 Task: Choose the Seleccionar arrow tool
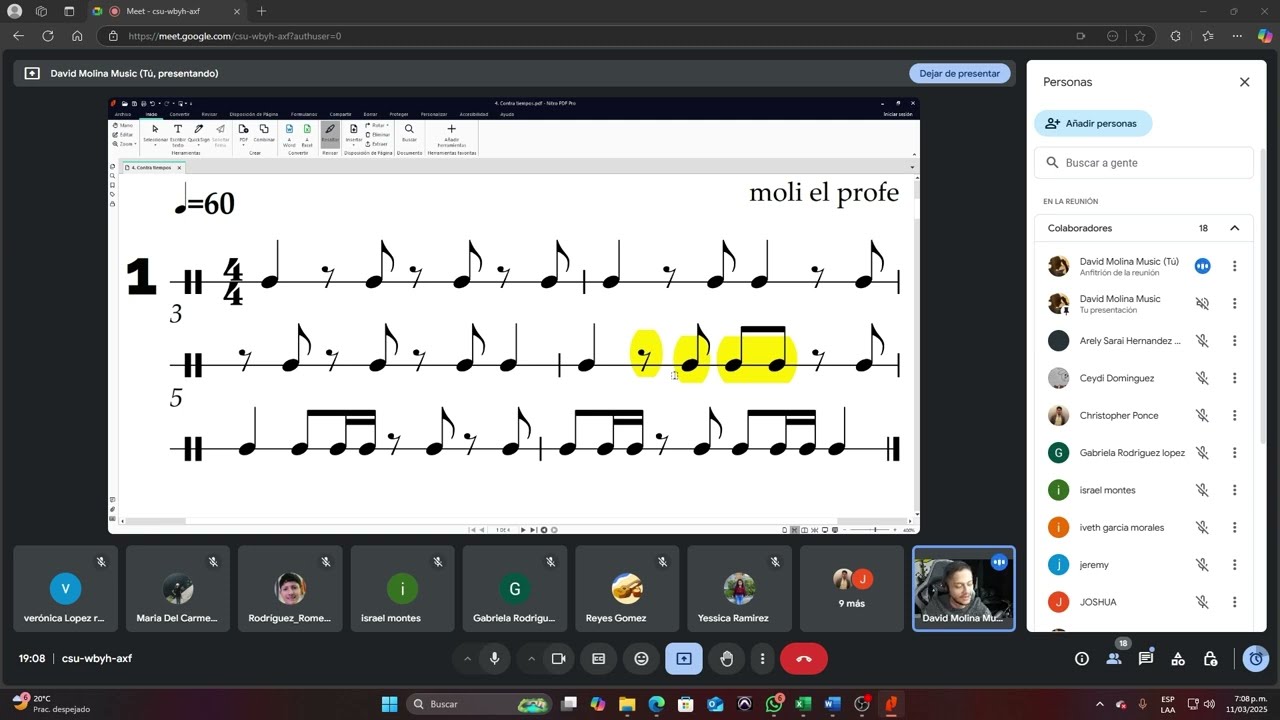point(155,133)
